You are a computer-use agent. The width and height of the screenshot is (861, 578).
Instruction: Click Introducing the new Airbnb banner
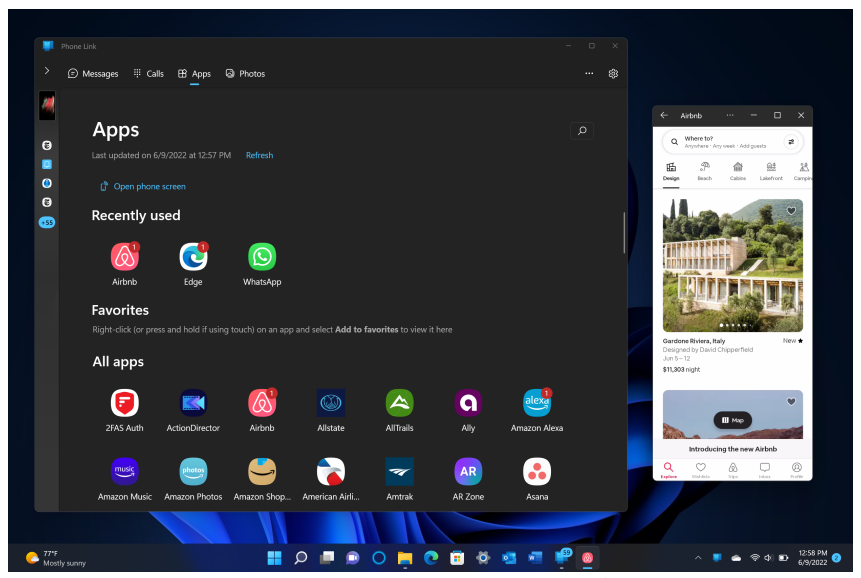[733, 449]
